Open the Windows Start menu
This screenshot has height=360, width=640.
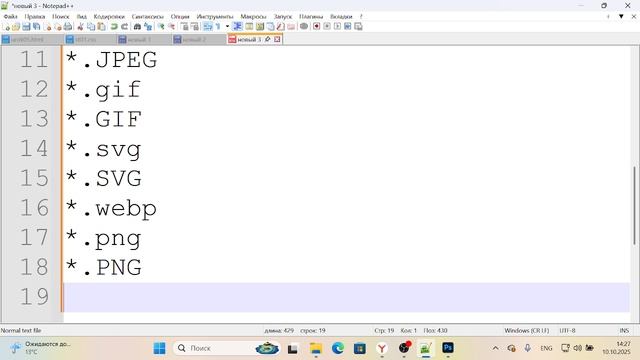point(159,348)
